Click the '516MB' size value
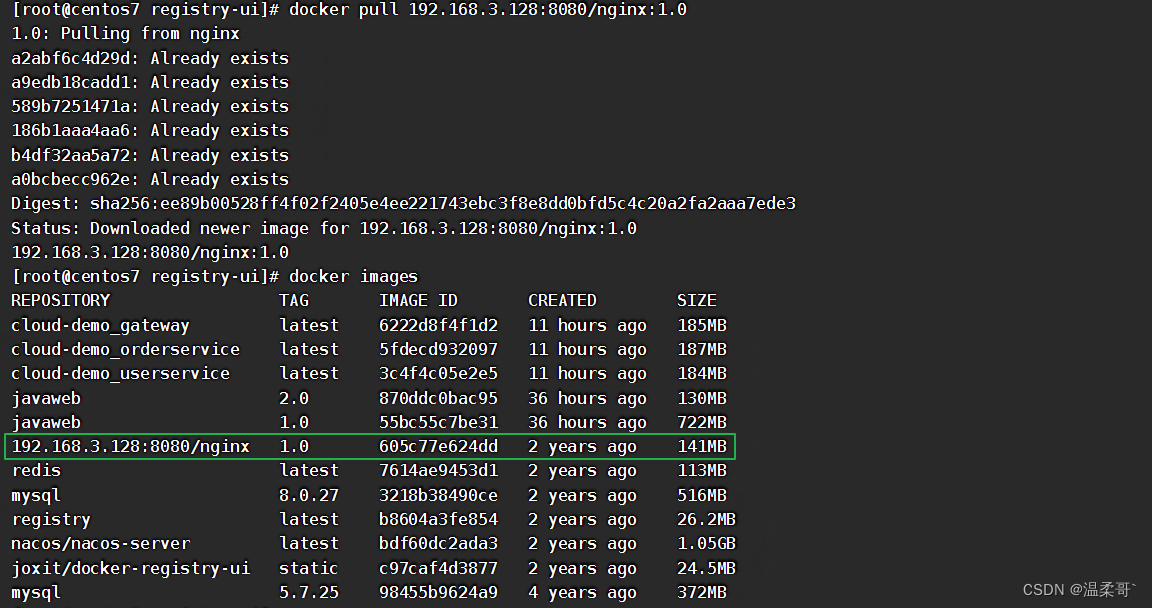Viewport: 1152px width, 608px height. (702, 495)
